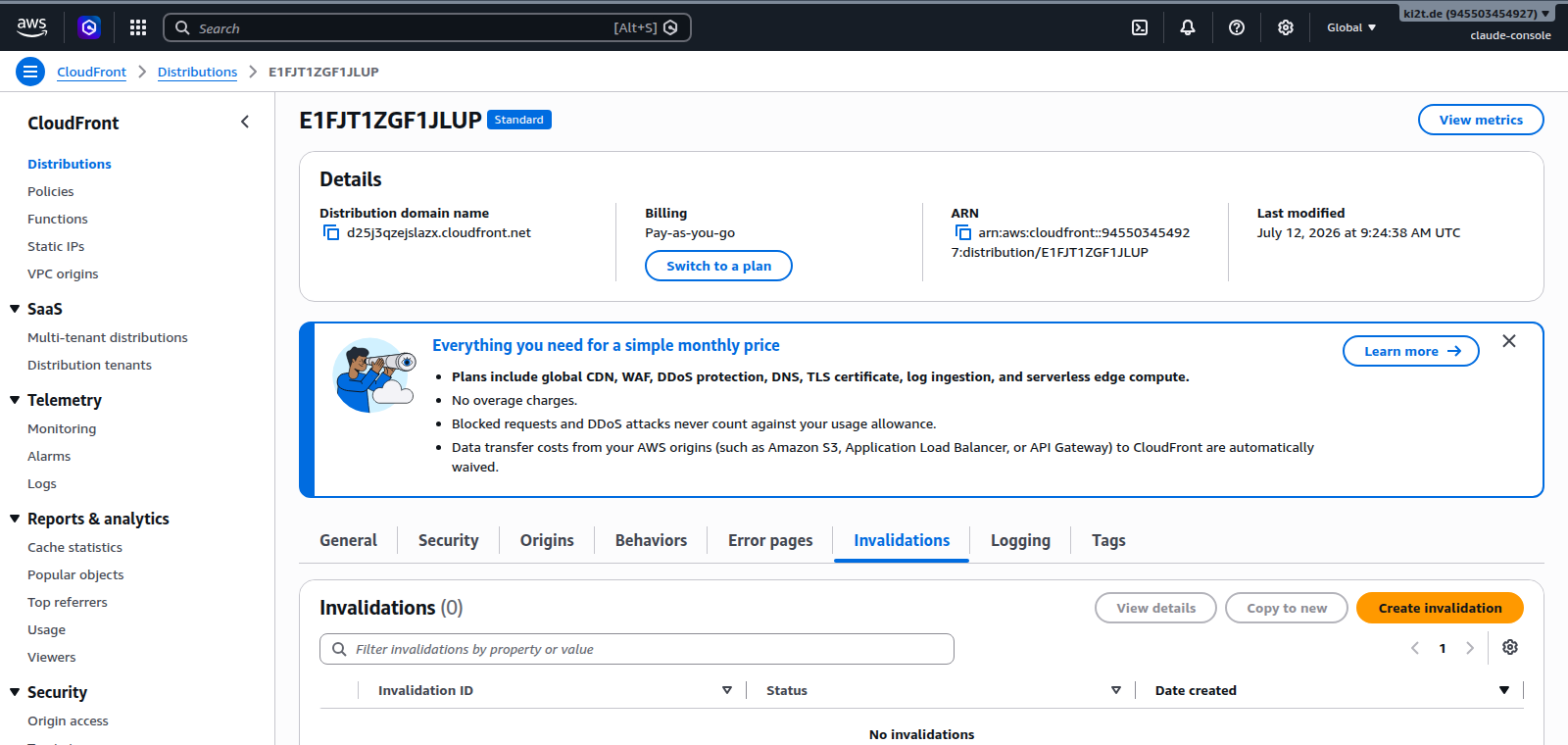
Task: Open Usage report link
Action: tap(46, 629)
